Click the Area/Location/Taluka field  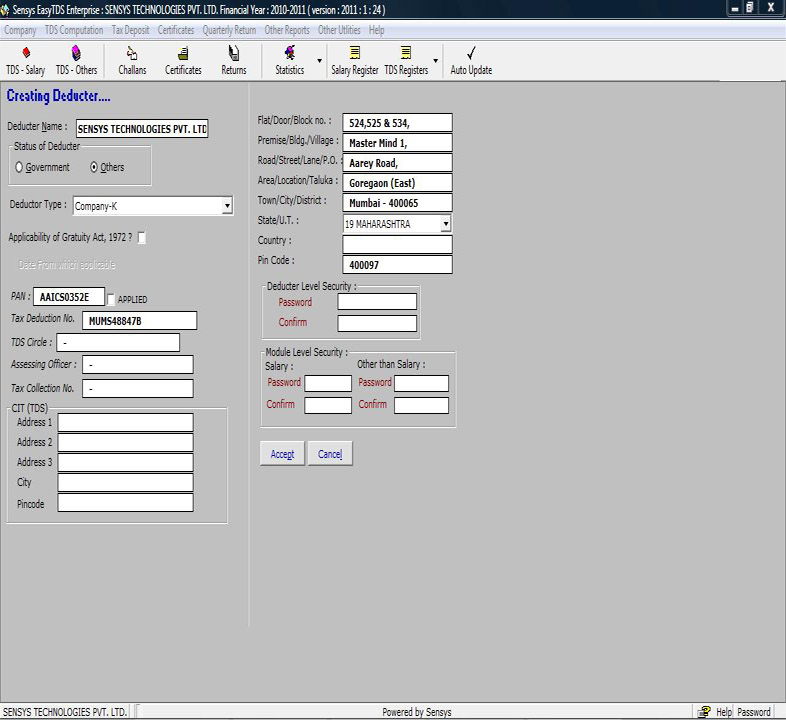[398, 183]
